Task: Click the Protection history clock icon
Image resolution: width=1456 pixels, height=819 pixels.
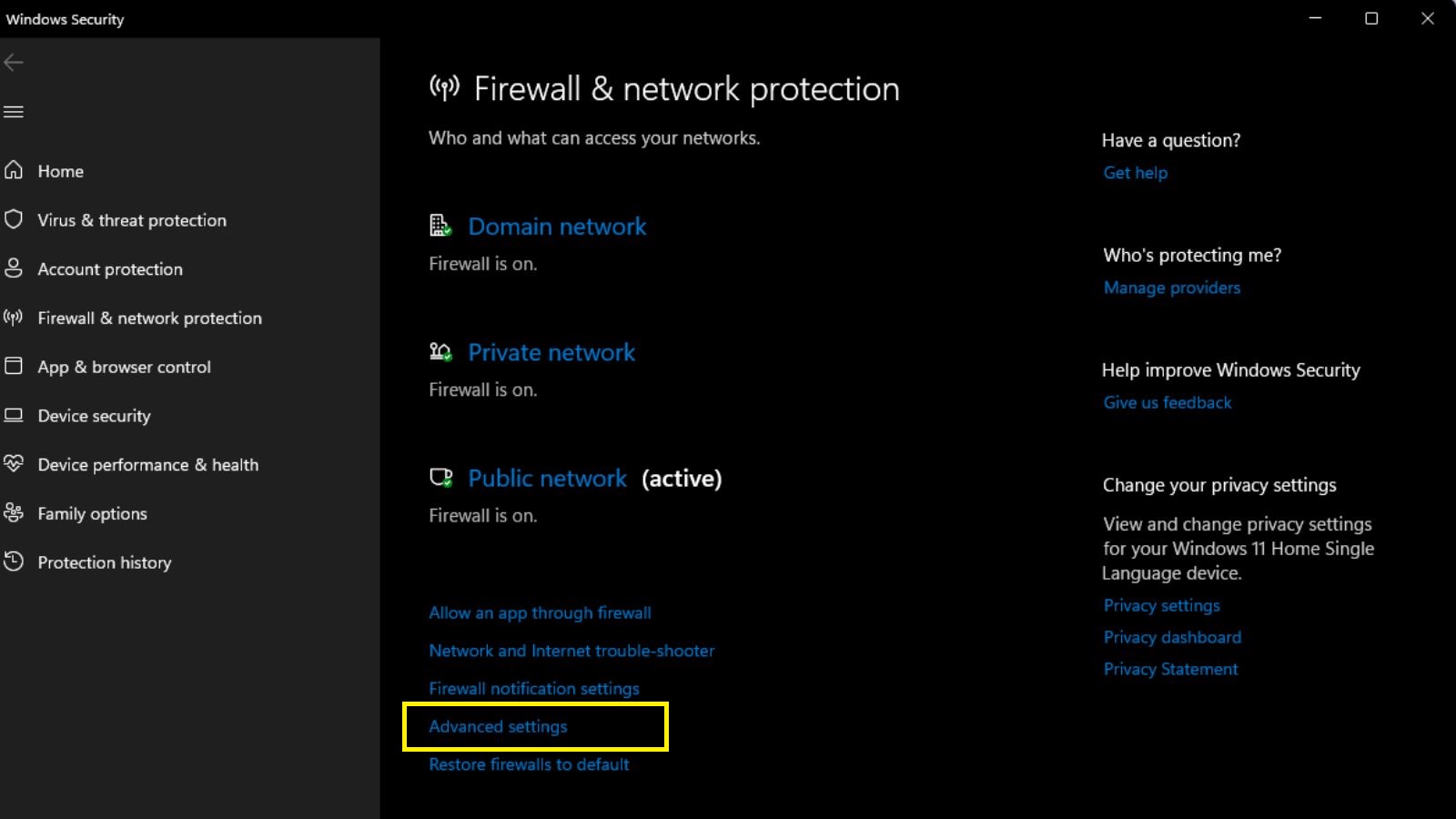Action: (x=14, y=561)
